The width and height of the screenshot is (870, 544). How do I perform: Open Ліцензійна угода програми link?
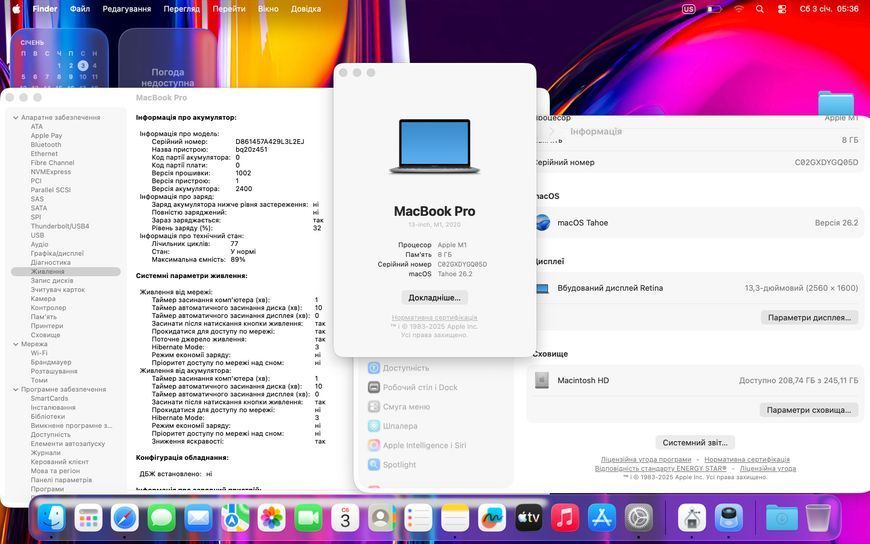coord(646,460)
